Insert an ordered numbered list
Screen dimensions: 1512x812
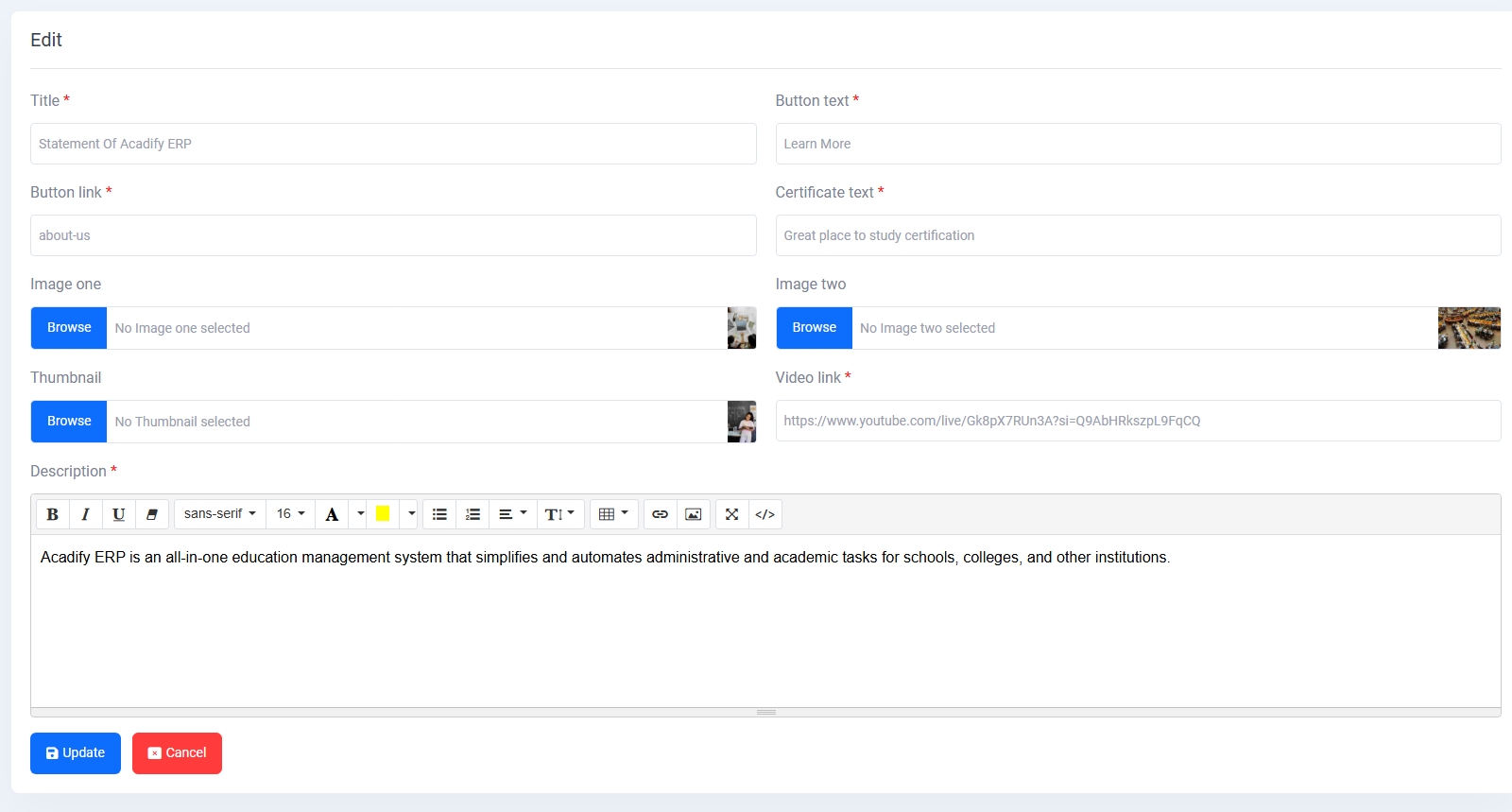[473, 514]
